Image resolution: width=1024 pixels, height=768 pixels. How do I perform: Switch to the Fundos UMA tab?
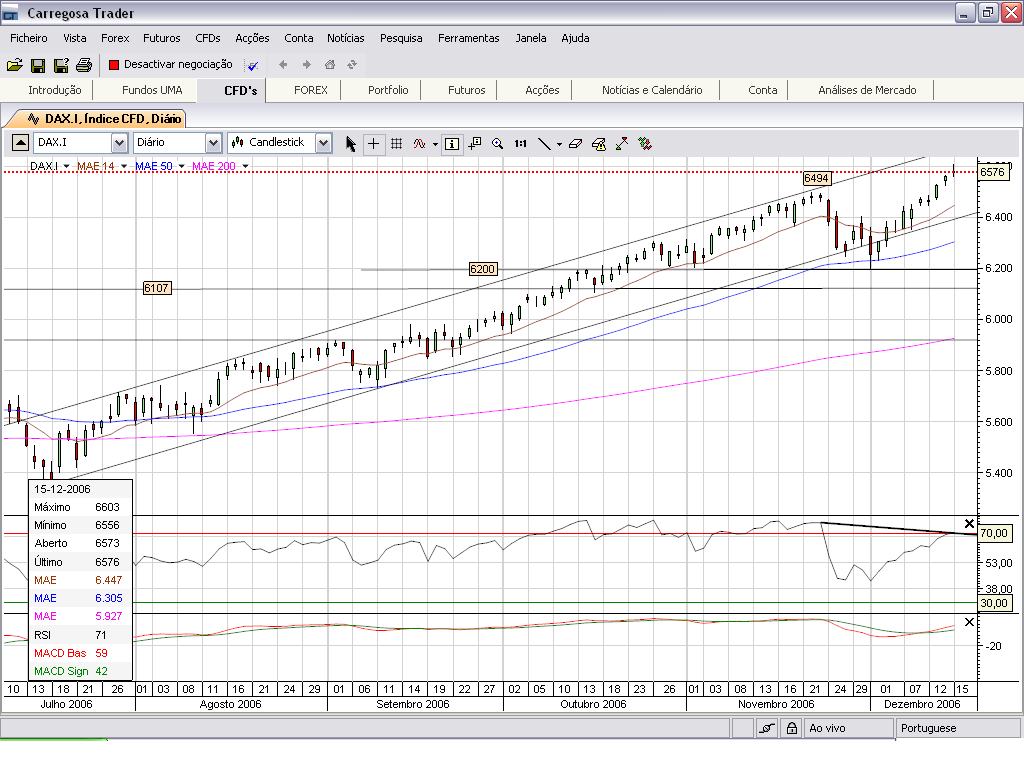(152, 90)
